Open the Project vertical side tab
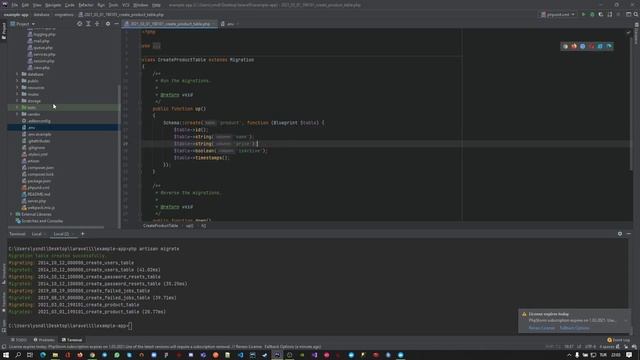Screen dimensions: 640x360 tap(4, 31)
